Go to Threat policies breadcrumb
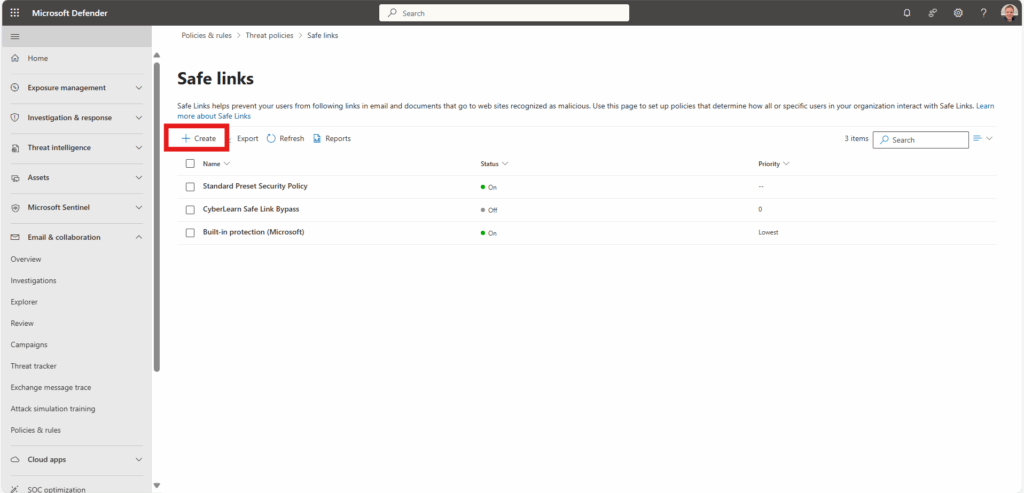Image resolution: width=1024 pixels, height=493 pixels. pyautogui.click(x=269, y=35)
